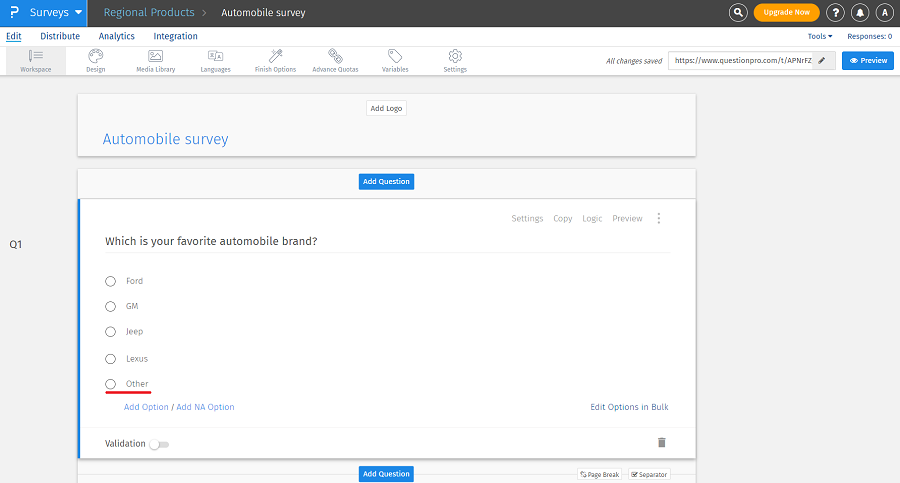Open Finish Options in toolbar
Viewport: 900px width, 483px height.
(x=275, y=60)
